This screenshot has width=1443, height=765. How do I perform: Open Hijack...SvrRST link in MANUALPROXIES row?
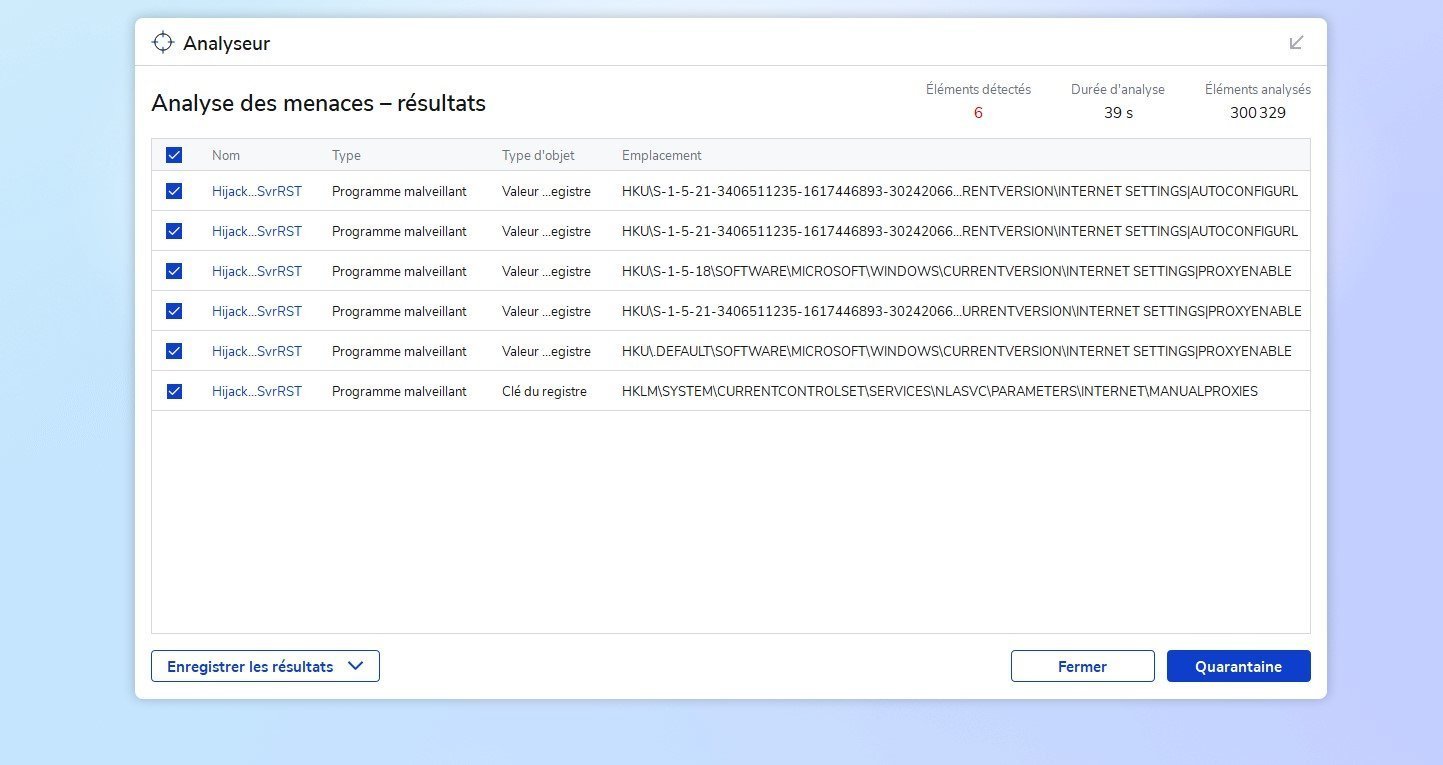(257, 391)
